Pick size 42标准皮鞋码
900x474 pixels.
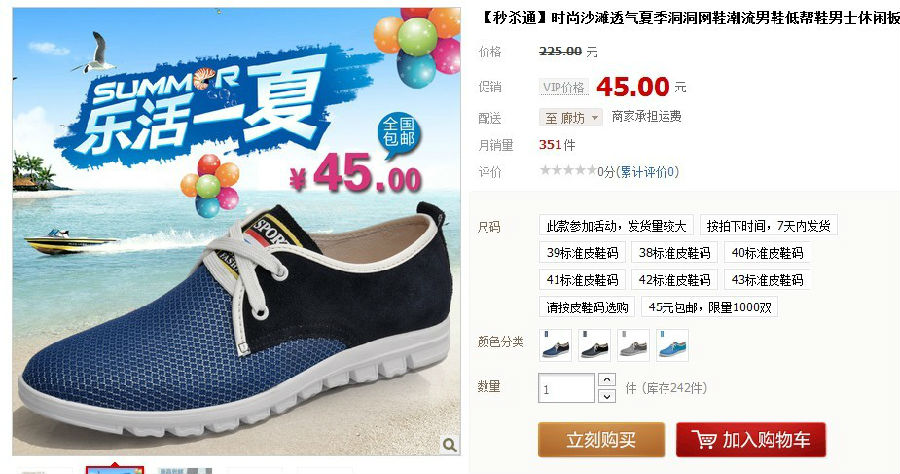point(674,280)
